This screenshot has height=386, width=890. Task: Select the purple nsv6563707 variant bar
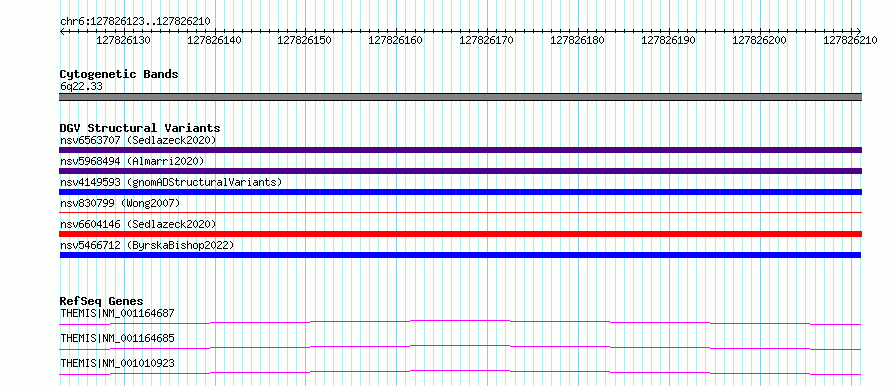point(461,150)
